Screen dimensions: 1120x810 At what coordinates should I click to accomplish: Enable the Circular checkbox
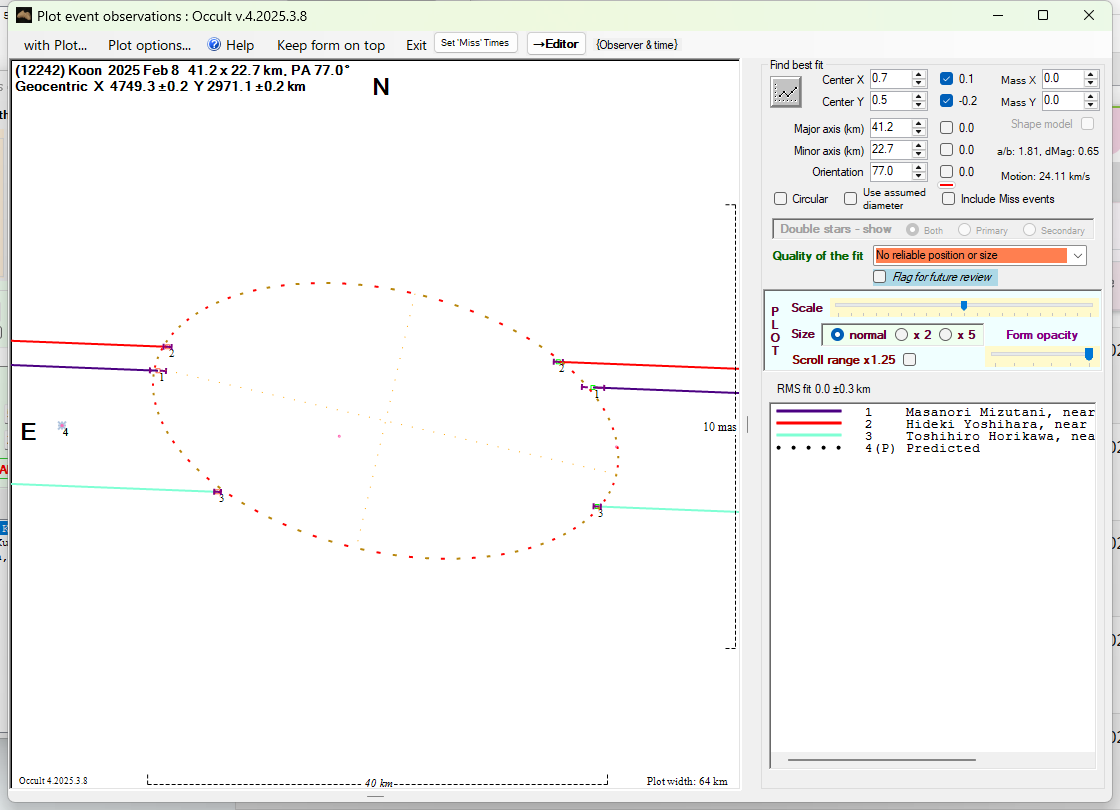pos(781,199)
